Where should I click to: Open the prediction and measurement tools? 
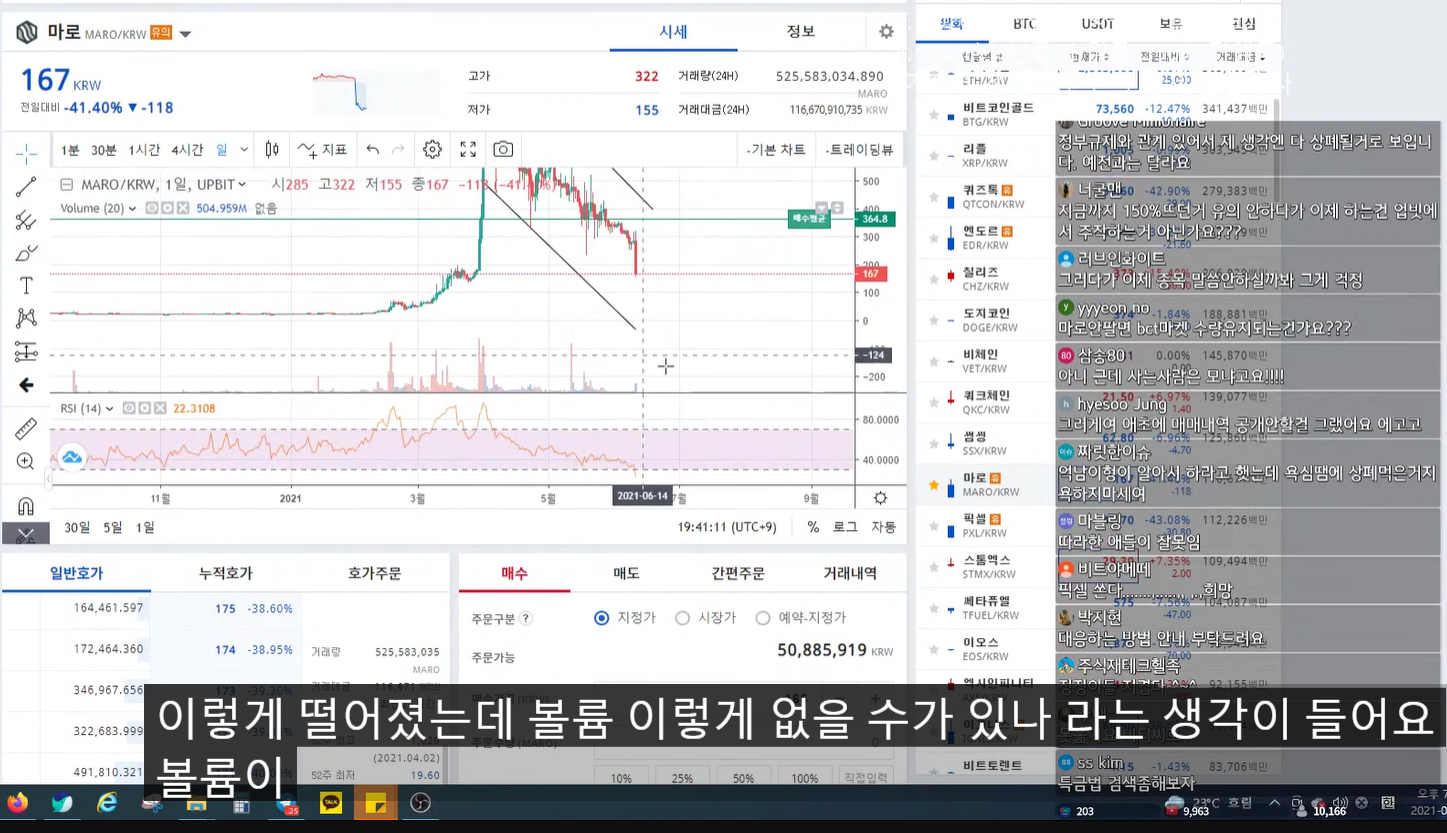[26, 352]
